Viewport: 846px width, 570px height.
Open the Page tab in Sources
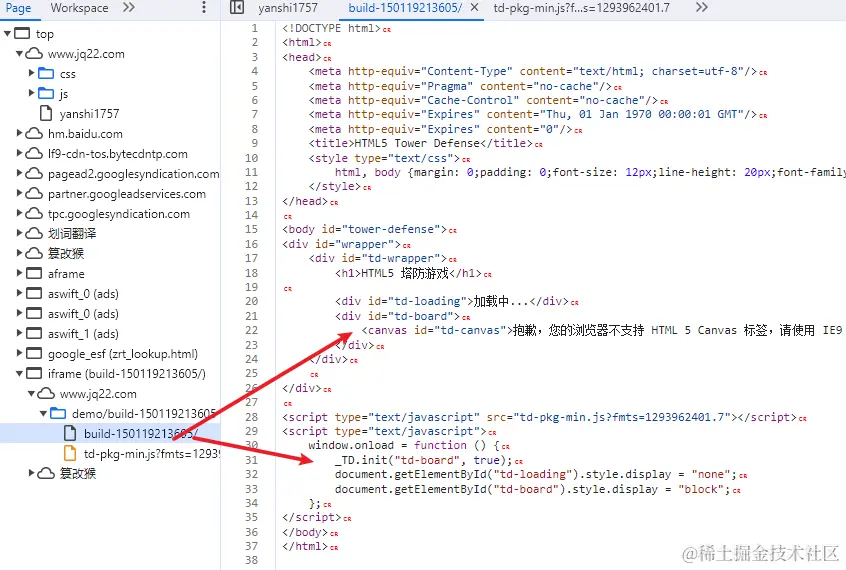[18, 8]
